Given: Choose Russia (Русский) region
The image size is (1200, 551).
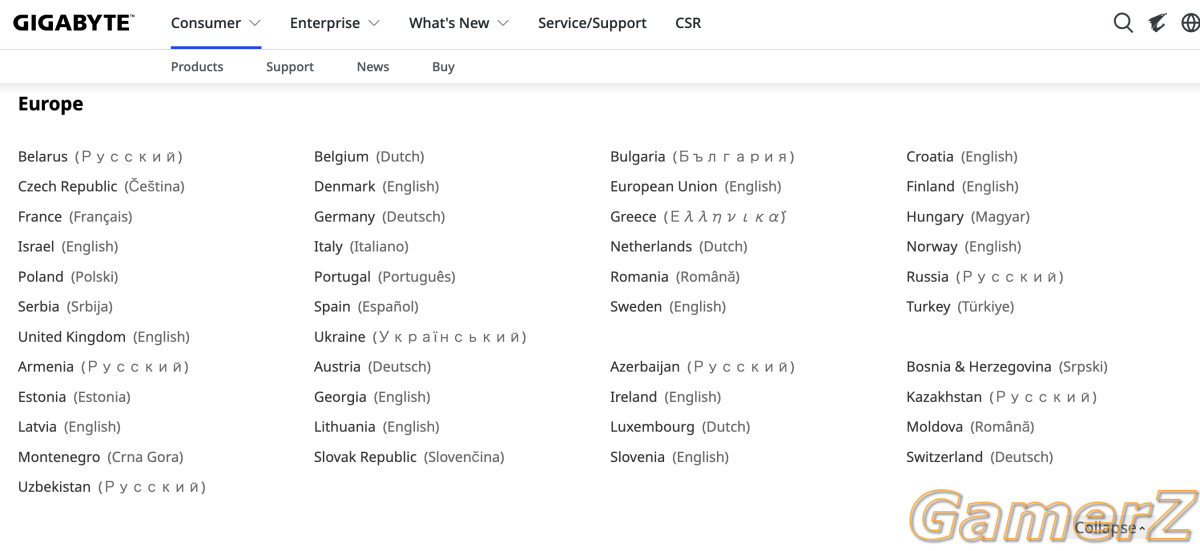Looking at the screenshot, I should [x=985, y=277].
